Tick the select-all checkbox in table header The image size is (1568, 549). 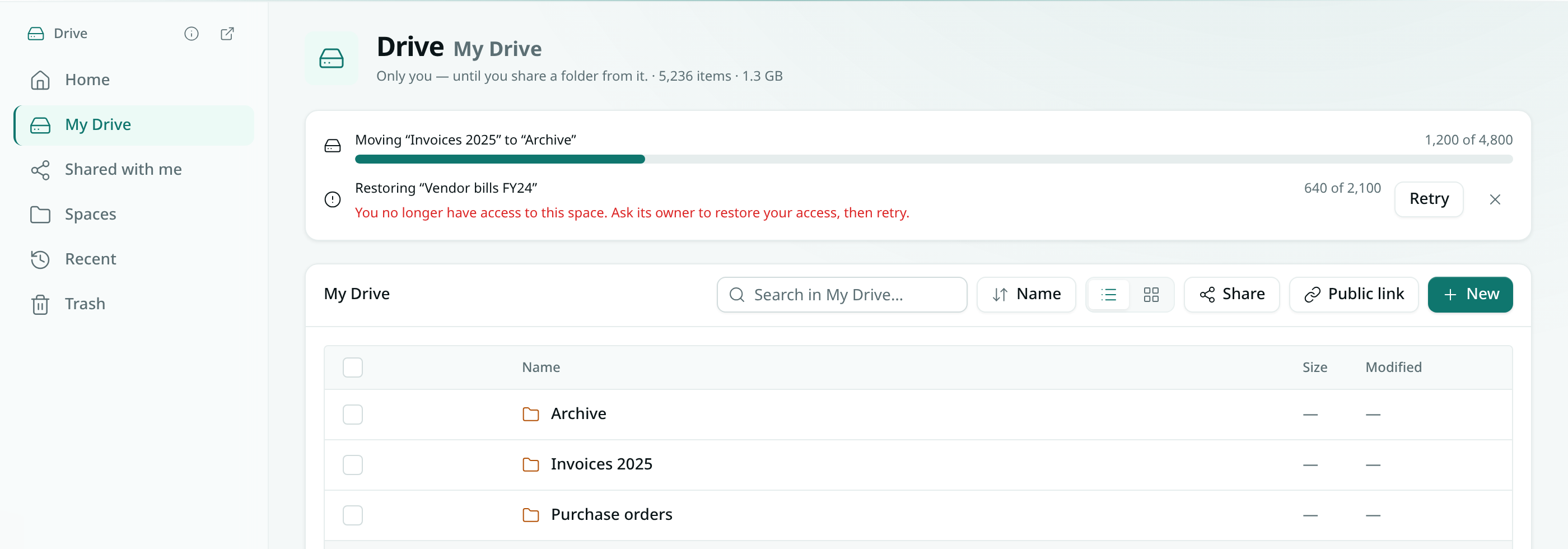(352, 367)
